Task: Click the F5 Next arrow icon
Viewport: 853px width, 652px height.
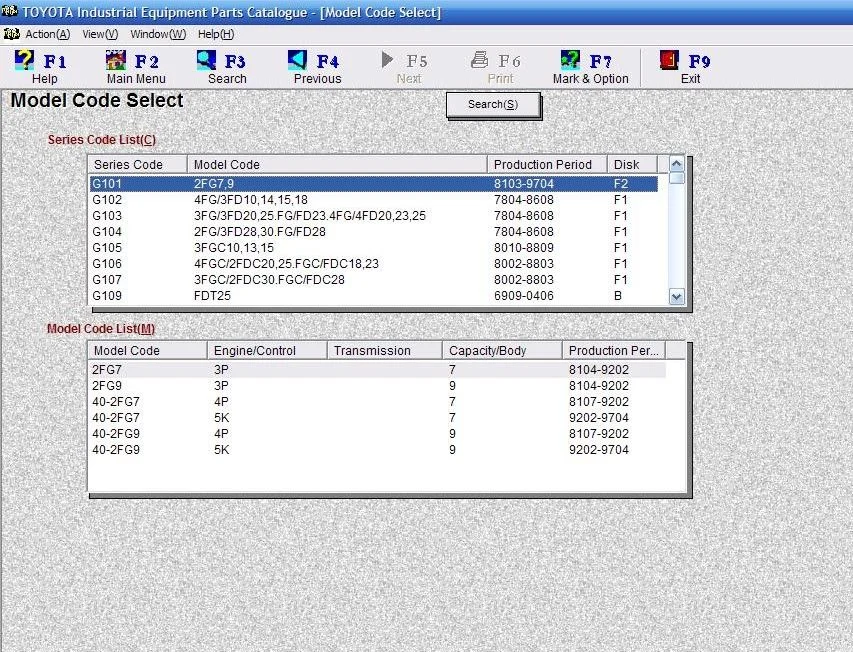Action: (387, 60)
